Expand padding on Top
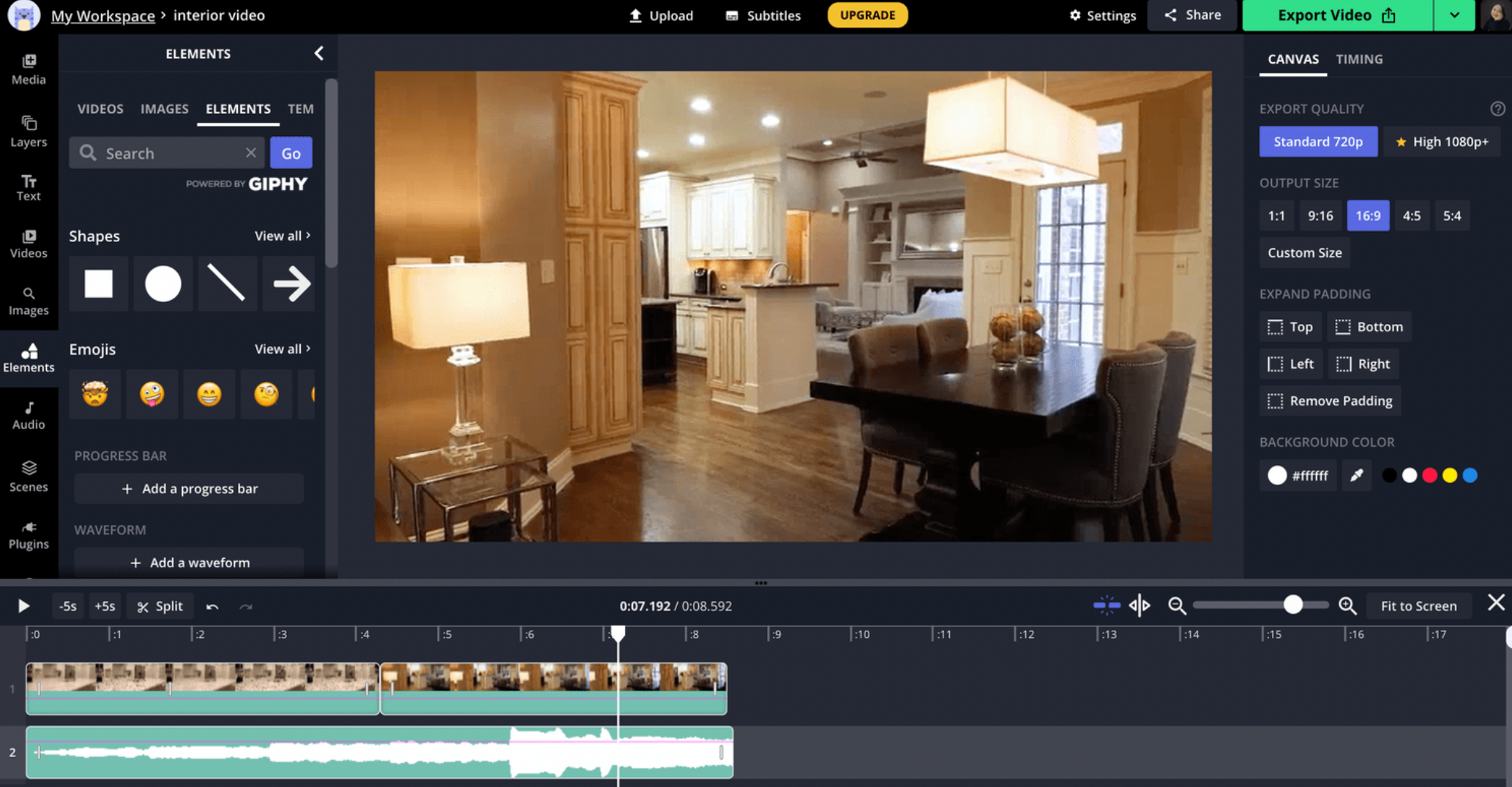 [1290, 327]
